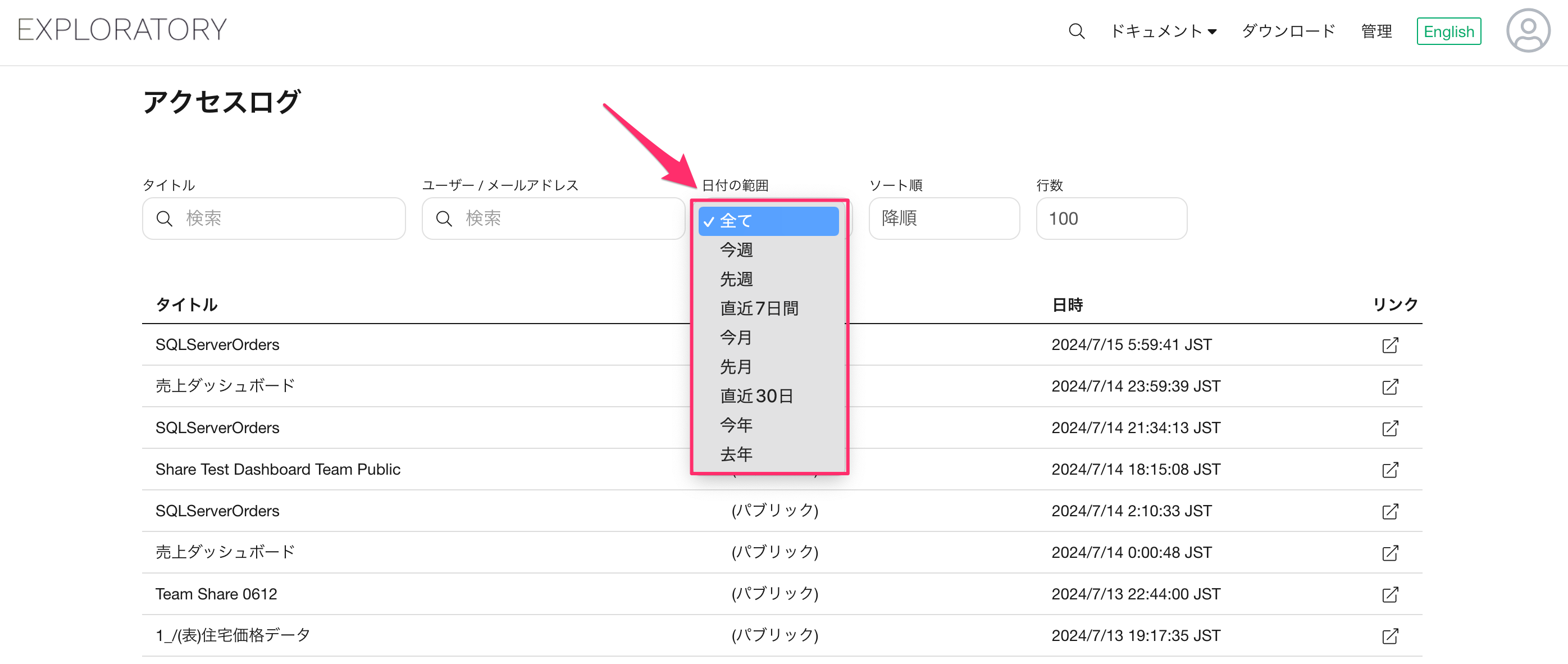Pick 去年 from date range list
1568x664 pixels.
point(768,454)
